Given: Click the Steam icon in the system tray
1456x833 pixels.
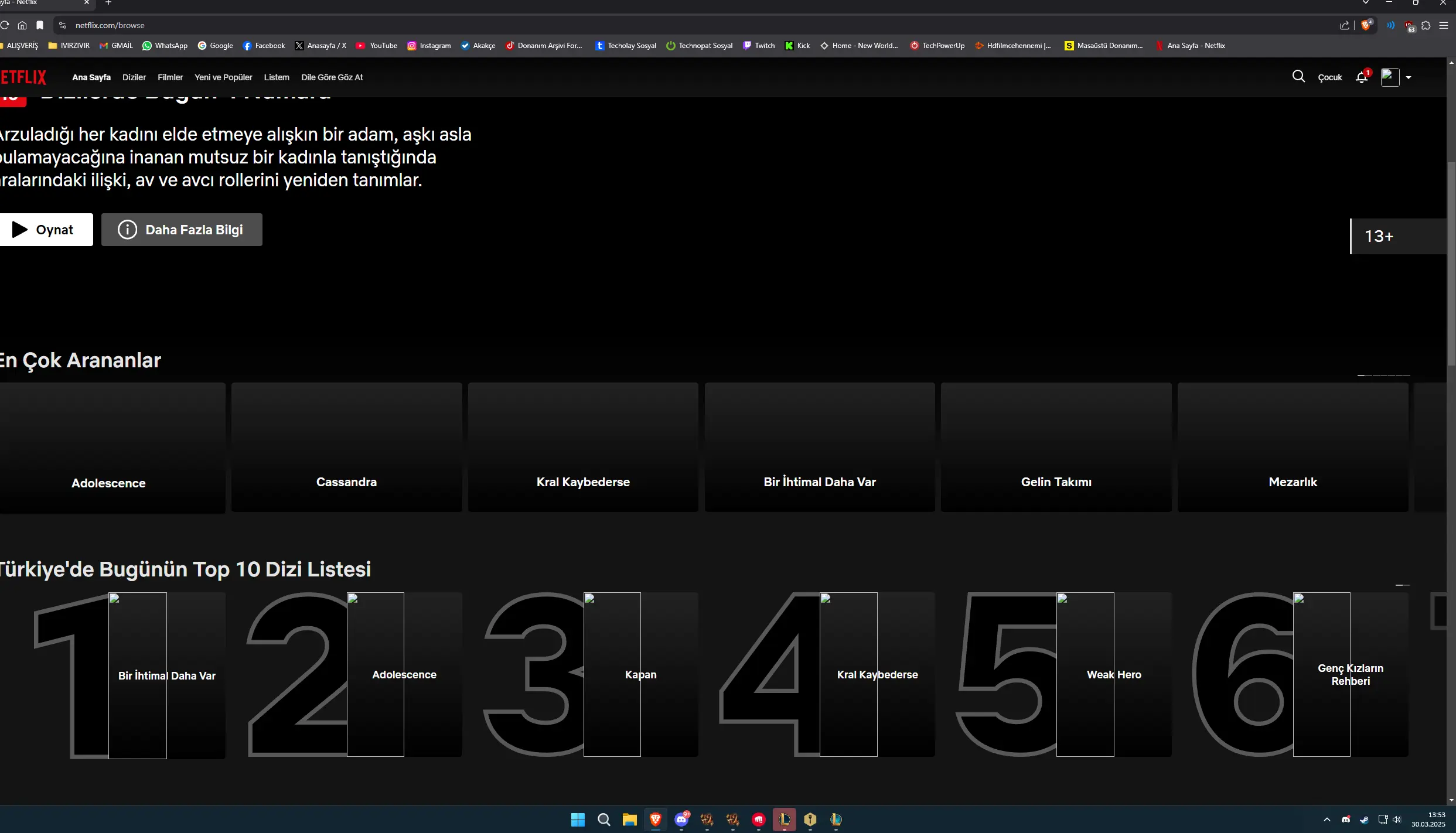Looking at the screenshot, I should click(x=1364, y=820).
